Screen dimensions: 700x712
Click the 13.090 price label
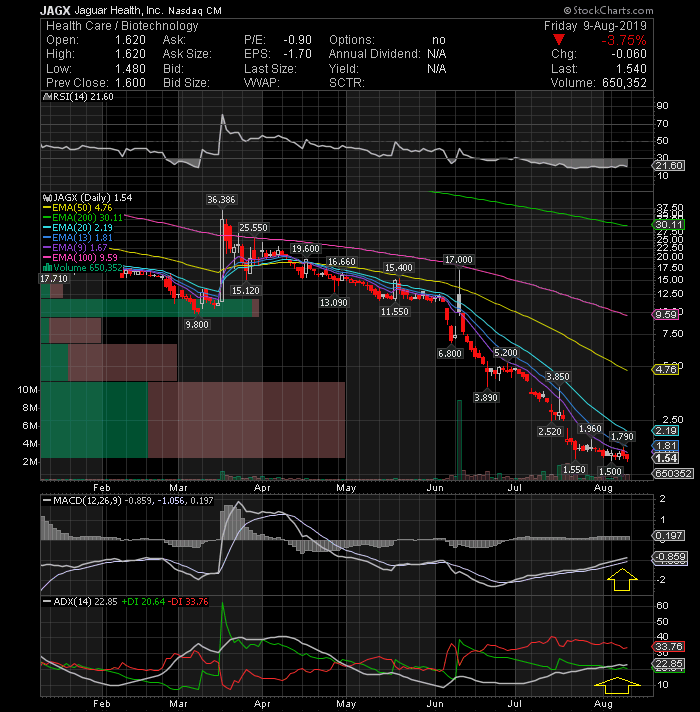334,303
